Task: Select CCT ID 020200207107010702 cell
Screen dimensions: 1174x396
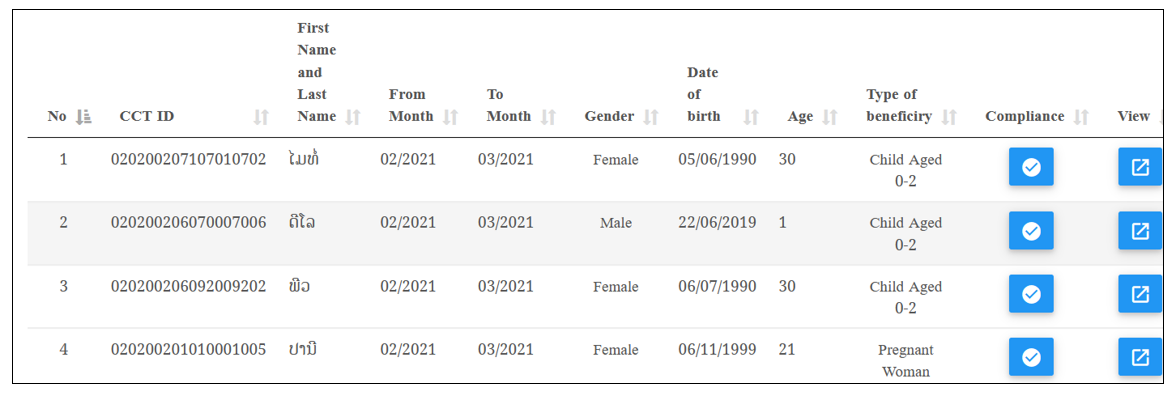Action: (189, 159)
